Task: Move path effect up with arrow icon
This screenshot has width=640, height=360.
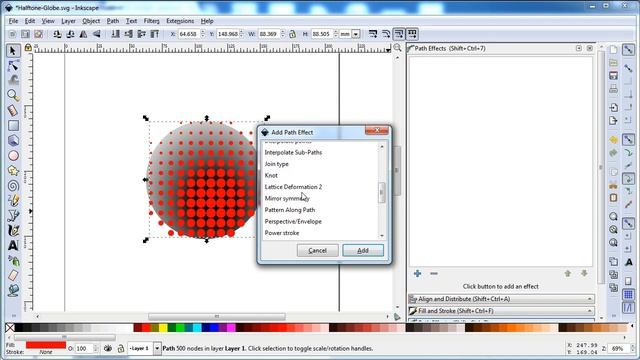Action: click(567, 273)
